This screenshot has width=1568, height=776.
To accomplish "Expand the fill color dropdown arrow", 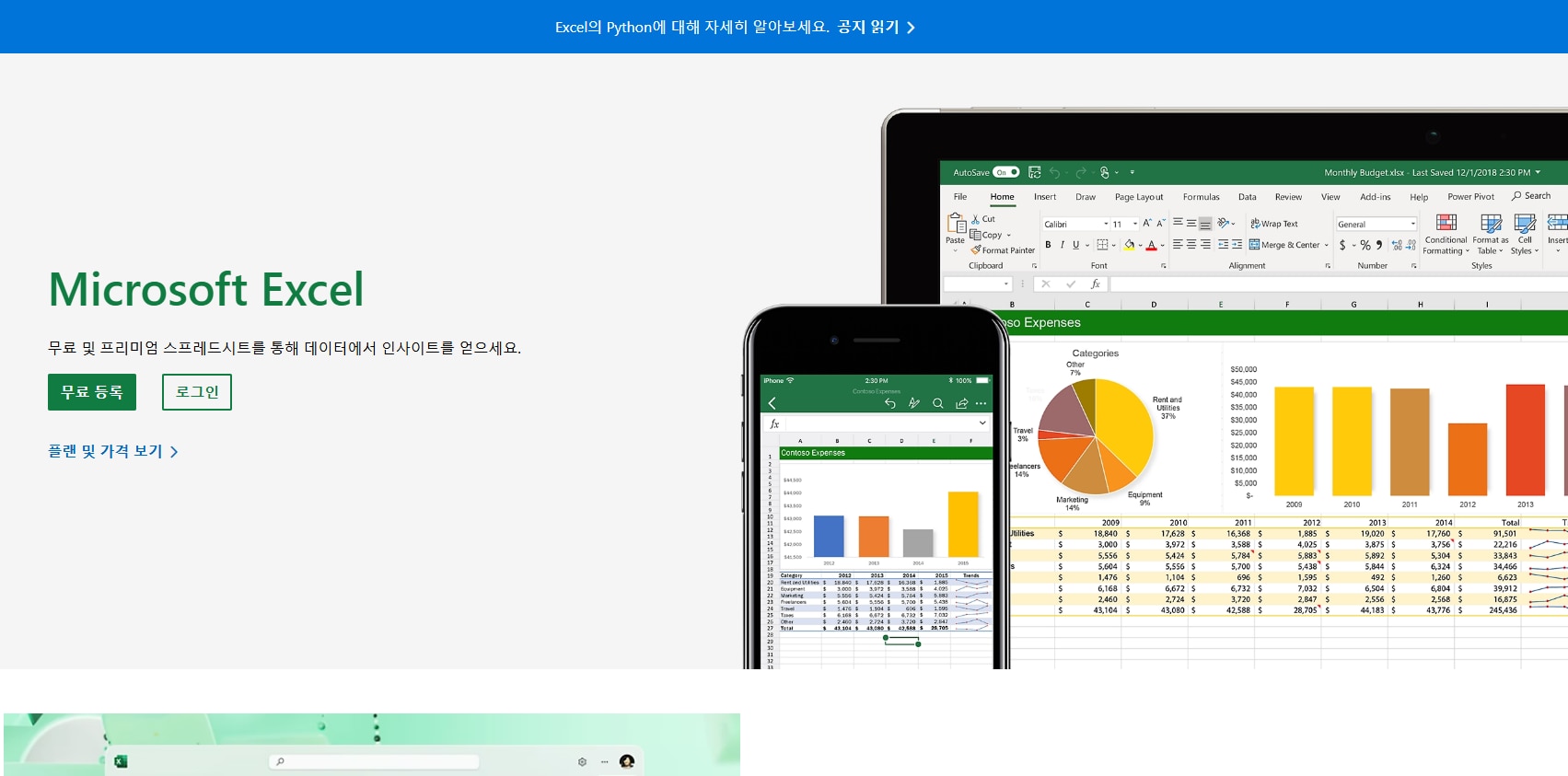I will click(1140, 246).
